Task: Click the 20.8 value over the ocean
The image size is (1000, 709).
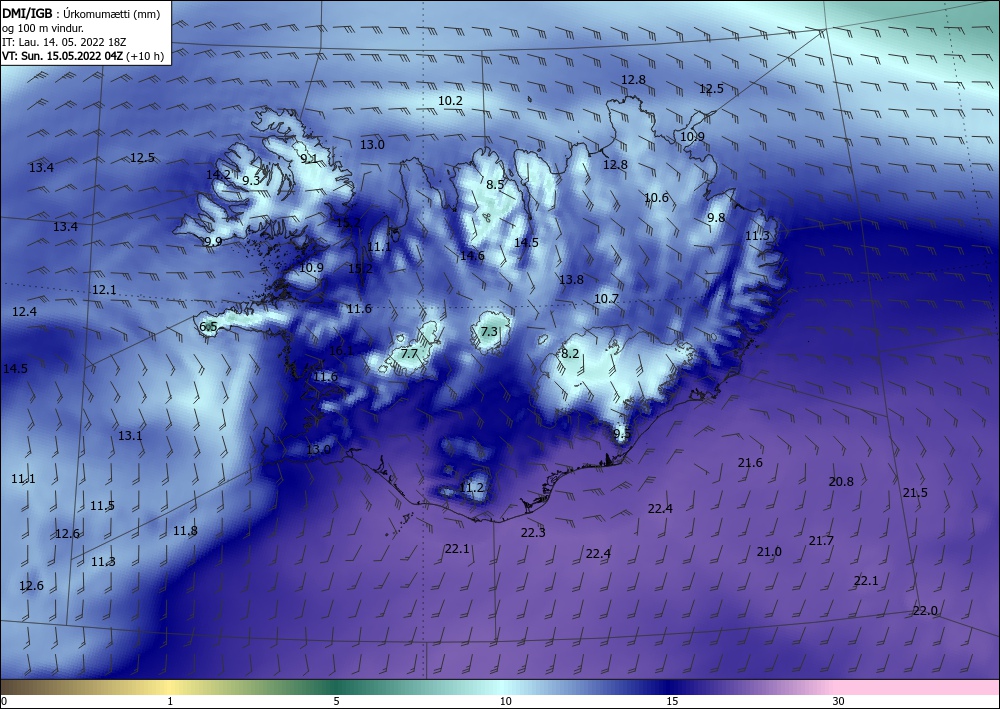Action: 841,482
